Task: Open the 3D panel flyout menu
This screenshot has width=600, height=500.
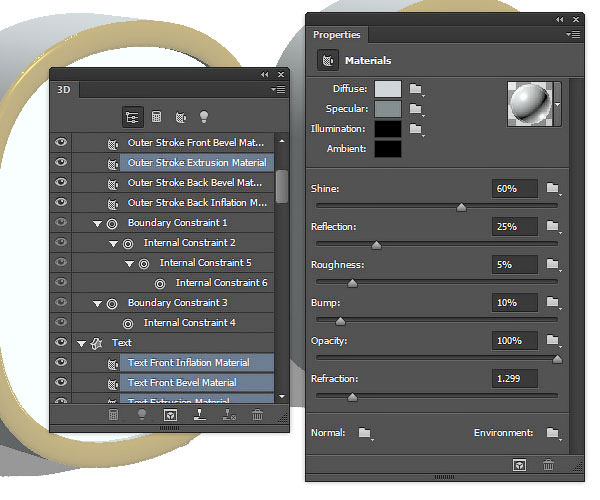Action: (279, 90)
